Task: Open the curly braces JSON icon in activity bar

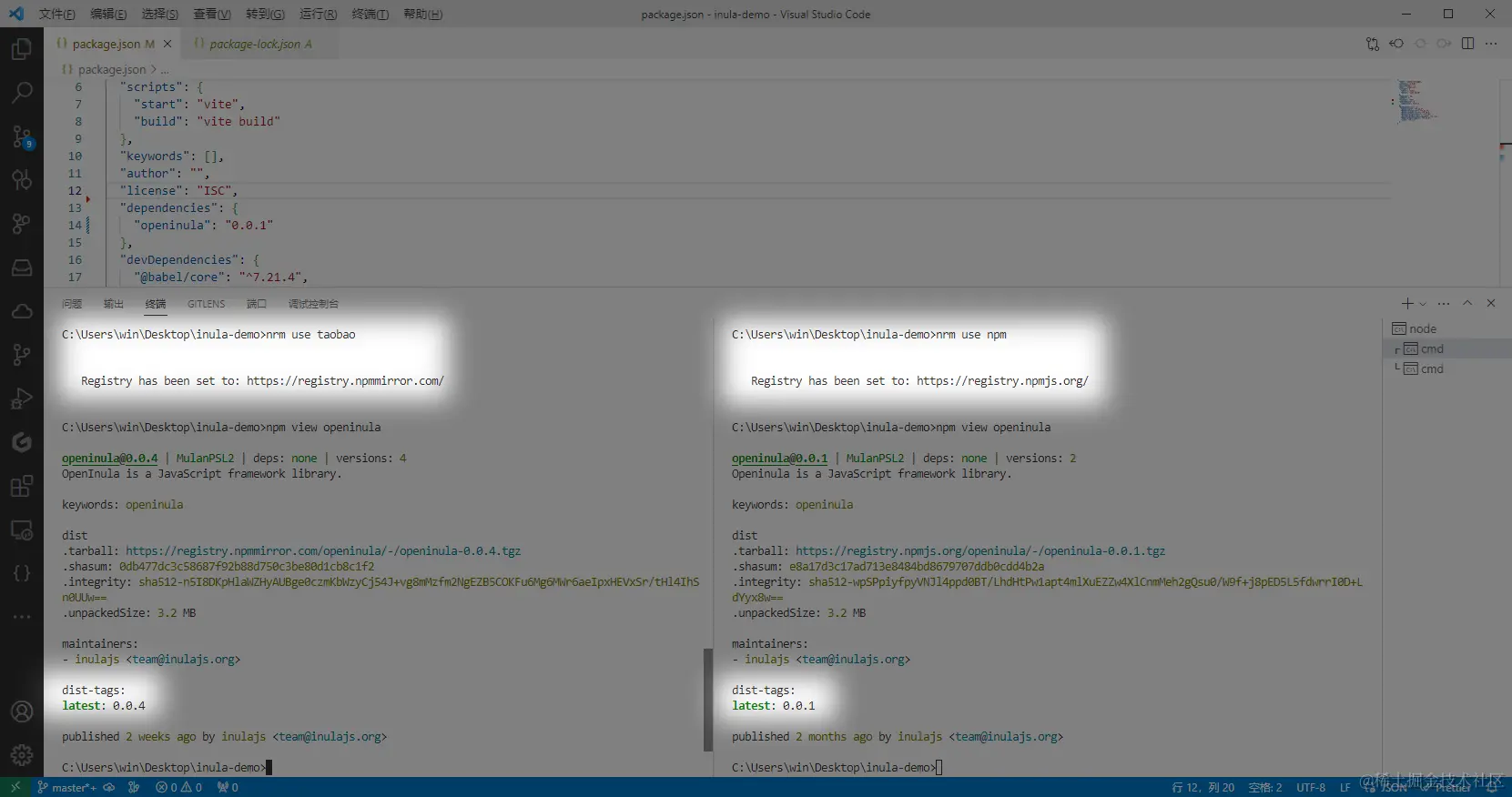Action: pos(22,573)
